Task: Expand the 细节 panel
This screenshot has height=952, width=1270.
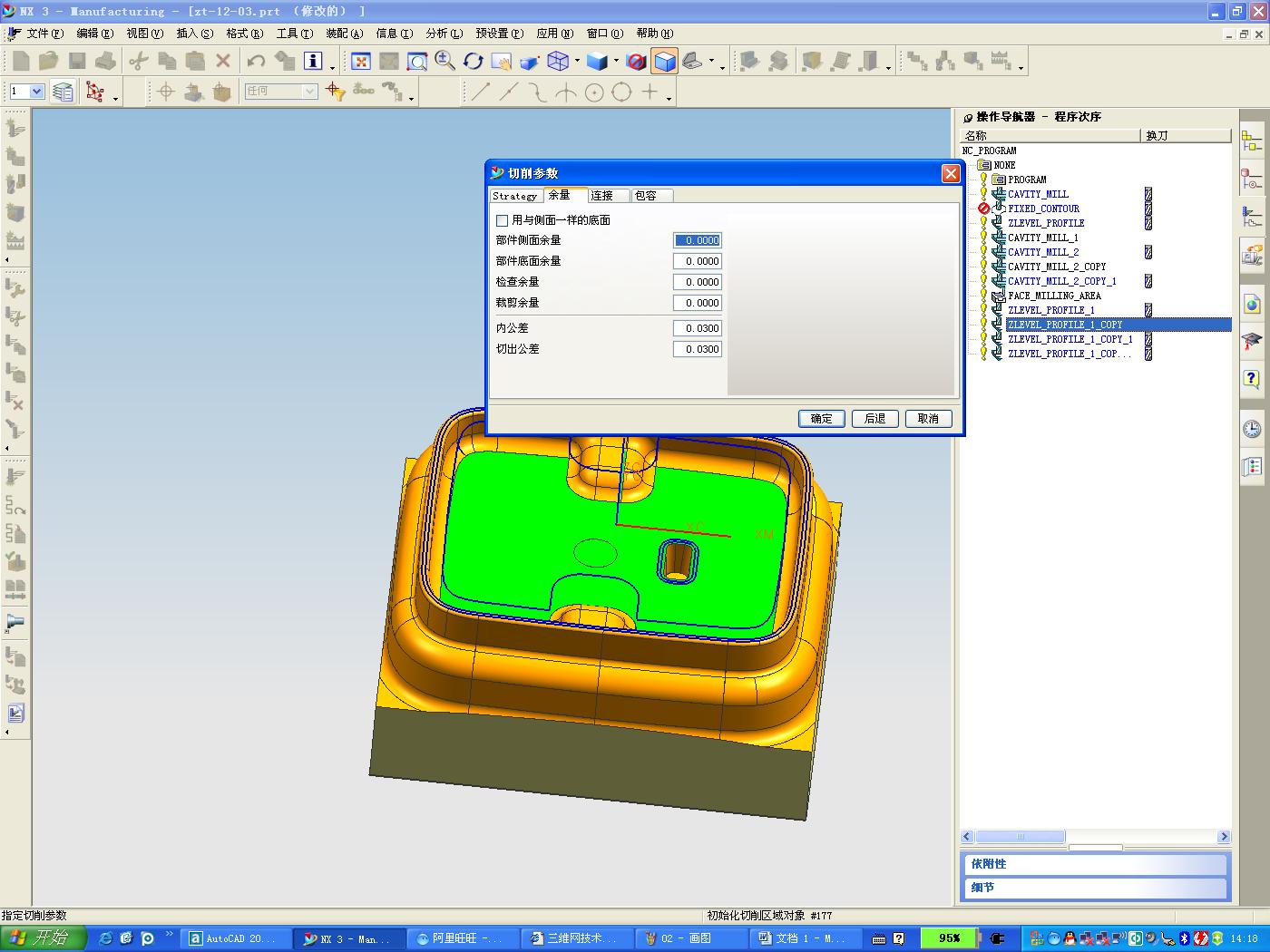Action: click(1094, 888)
